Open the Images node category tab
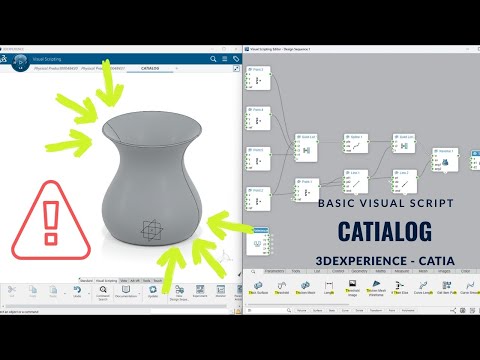This screenshot has width=480, height=360. [x=444, y=271]
